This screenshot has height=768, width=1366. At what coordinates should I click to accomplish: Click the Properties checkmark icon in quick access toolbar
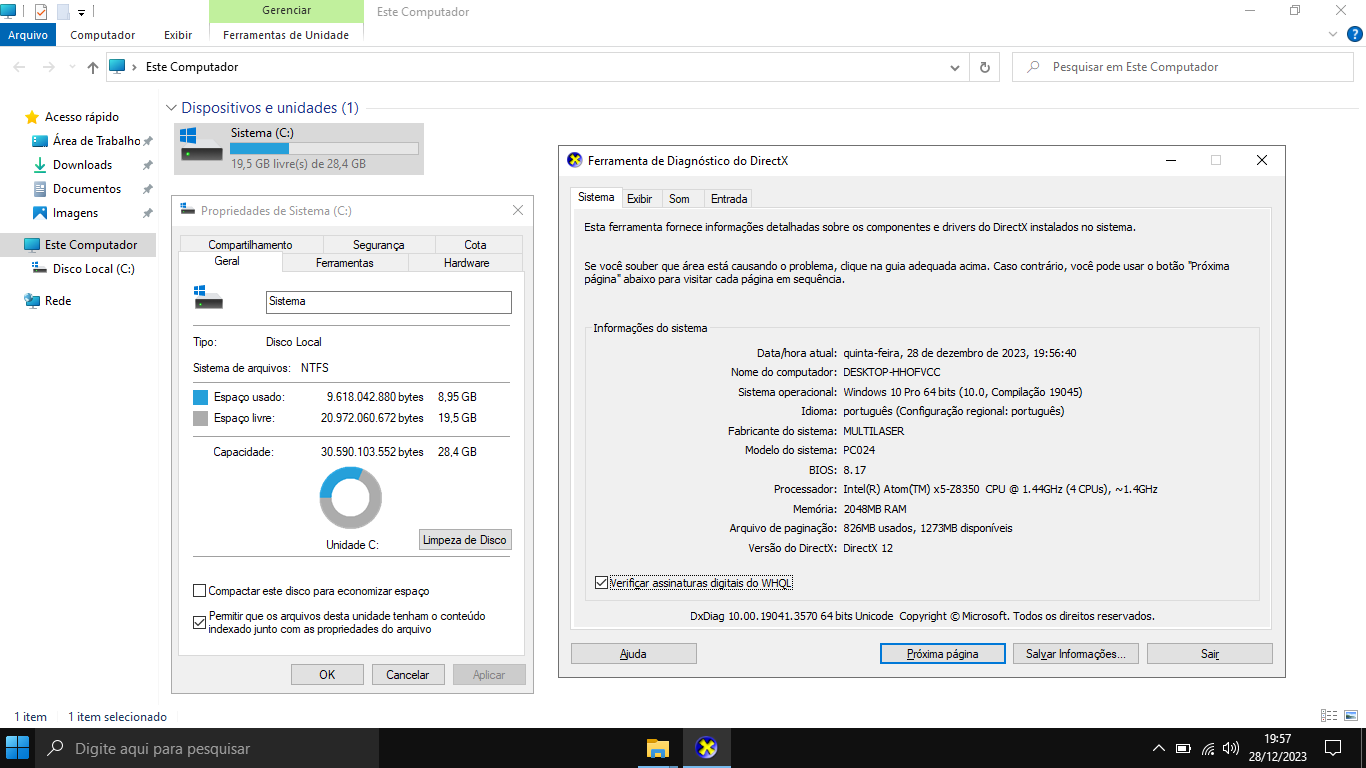(41, 12)
